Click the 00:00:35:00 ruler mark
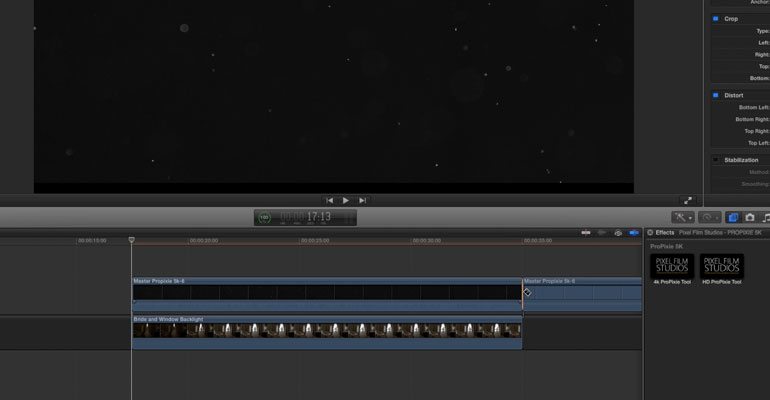 click(538, 241)
